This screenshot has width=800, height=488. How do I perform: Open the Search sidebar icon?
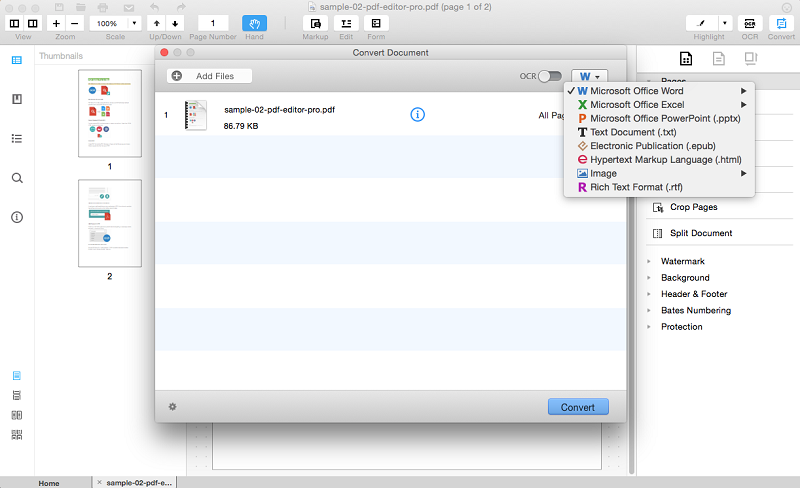(x=17, y=178)
